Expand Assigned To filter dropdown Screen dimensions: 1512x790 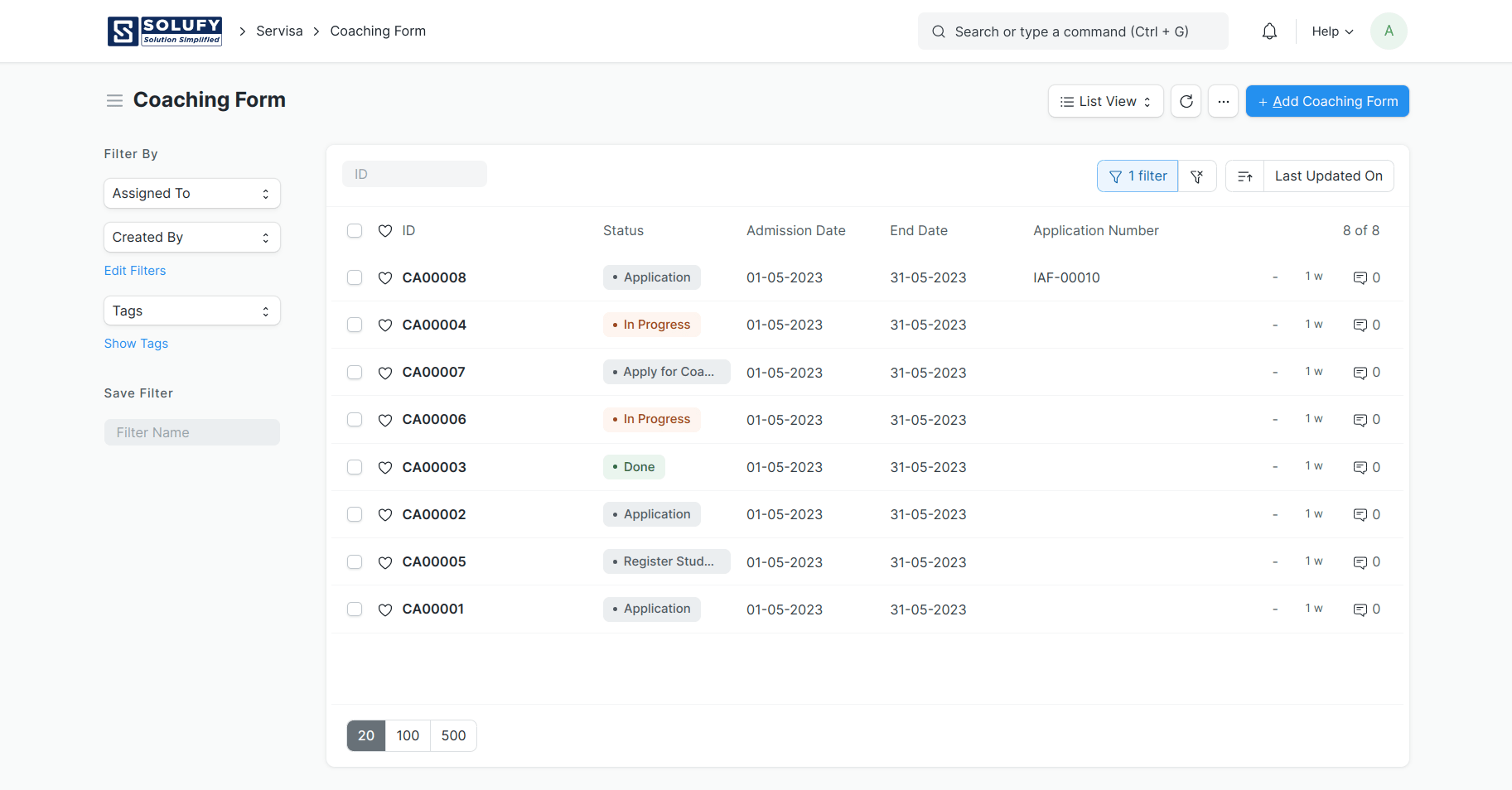(x=192, y=193)
